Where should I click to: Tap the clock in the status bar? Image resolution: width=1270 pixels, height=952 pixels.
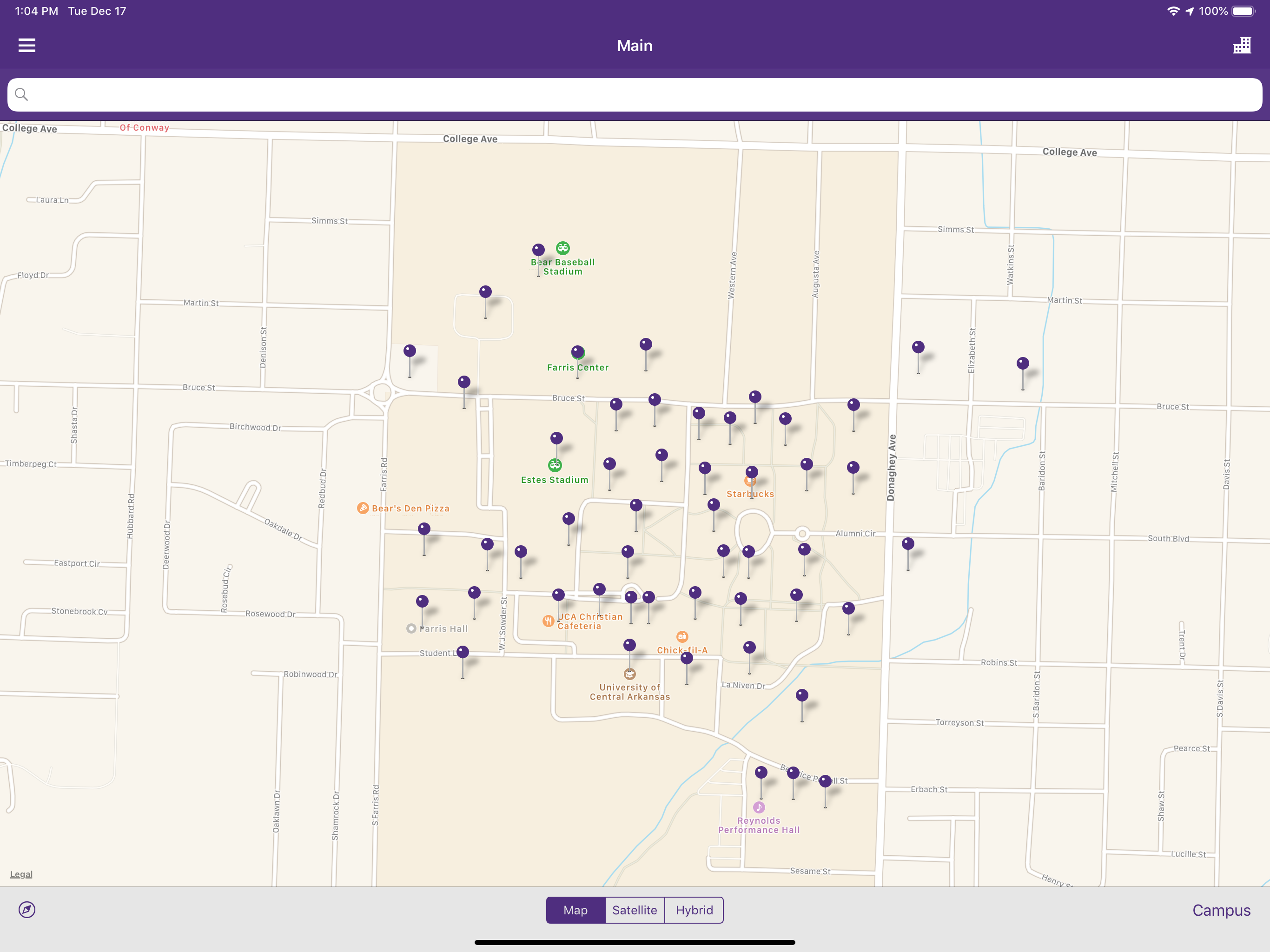tap(36, 11)
